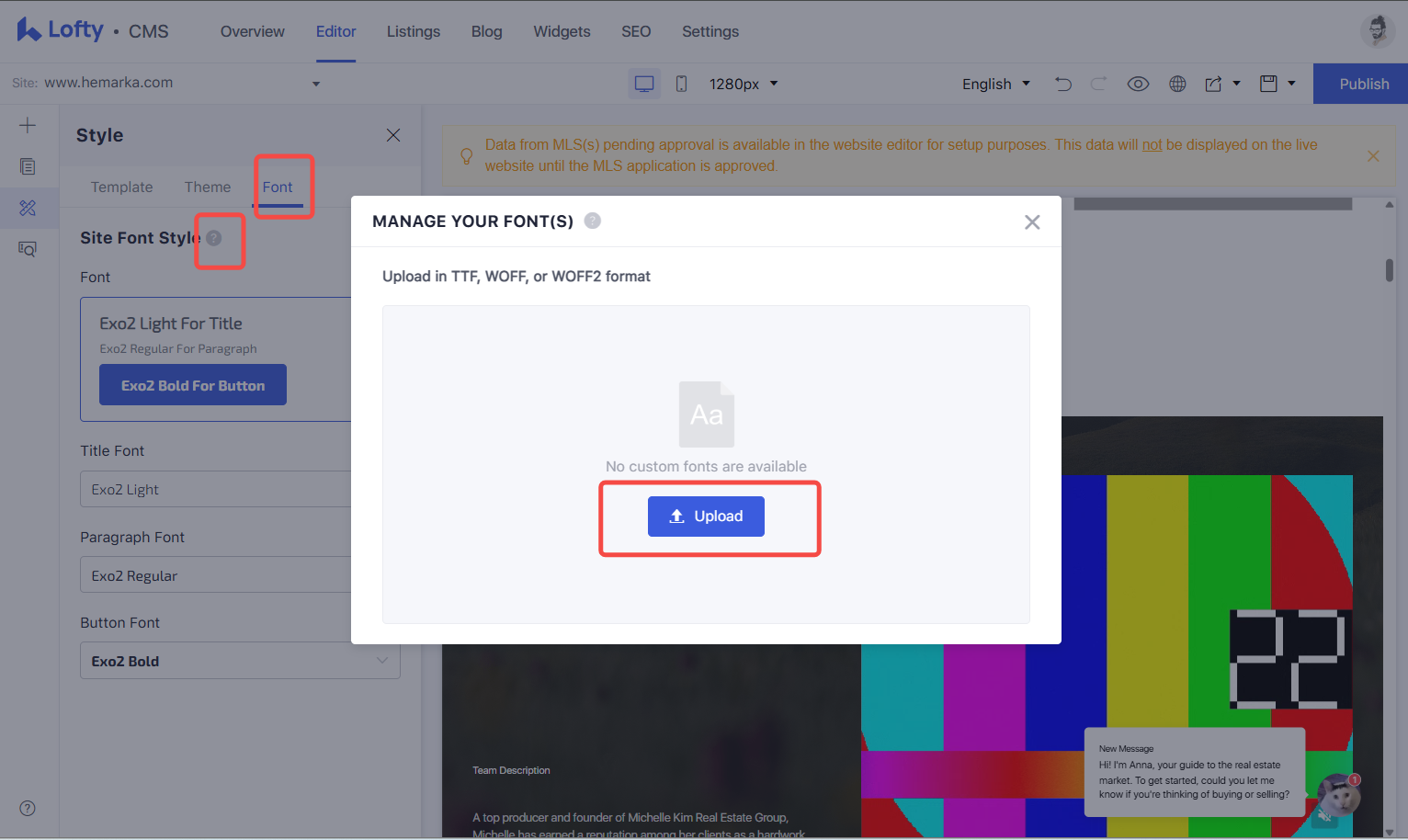Click help icon beside Manage Your Font(s)
This screenshot has height=840, width=1408.
(593, 221)
